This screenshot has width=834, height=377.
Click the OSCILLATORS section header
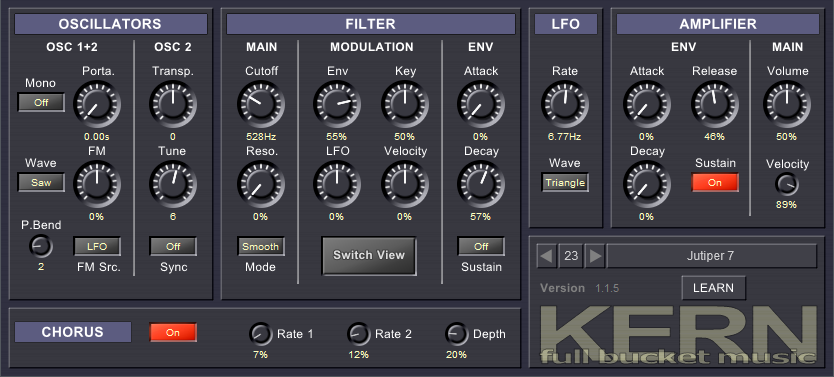[111, 24]
